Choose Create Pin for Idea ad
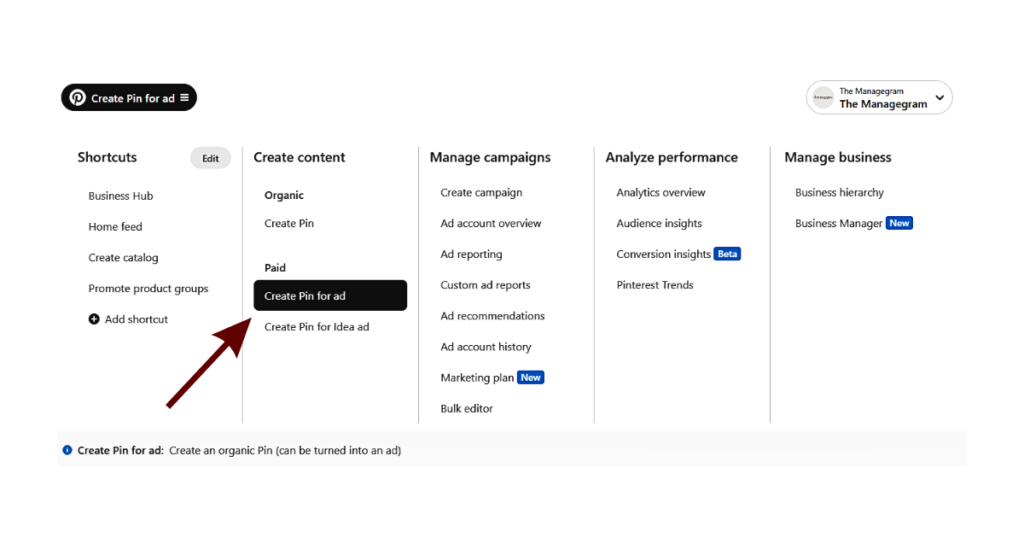Viewport: 1024px width, 538px height. pos(316,327)
